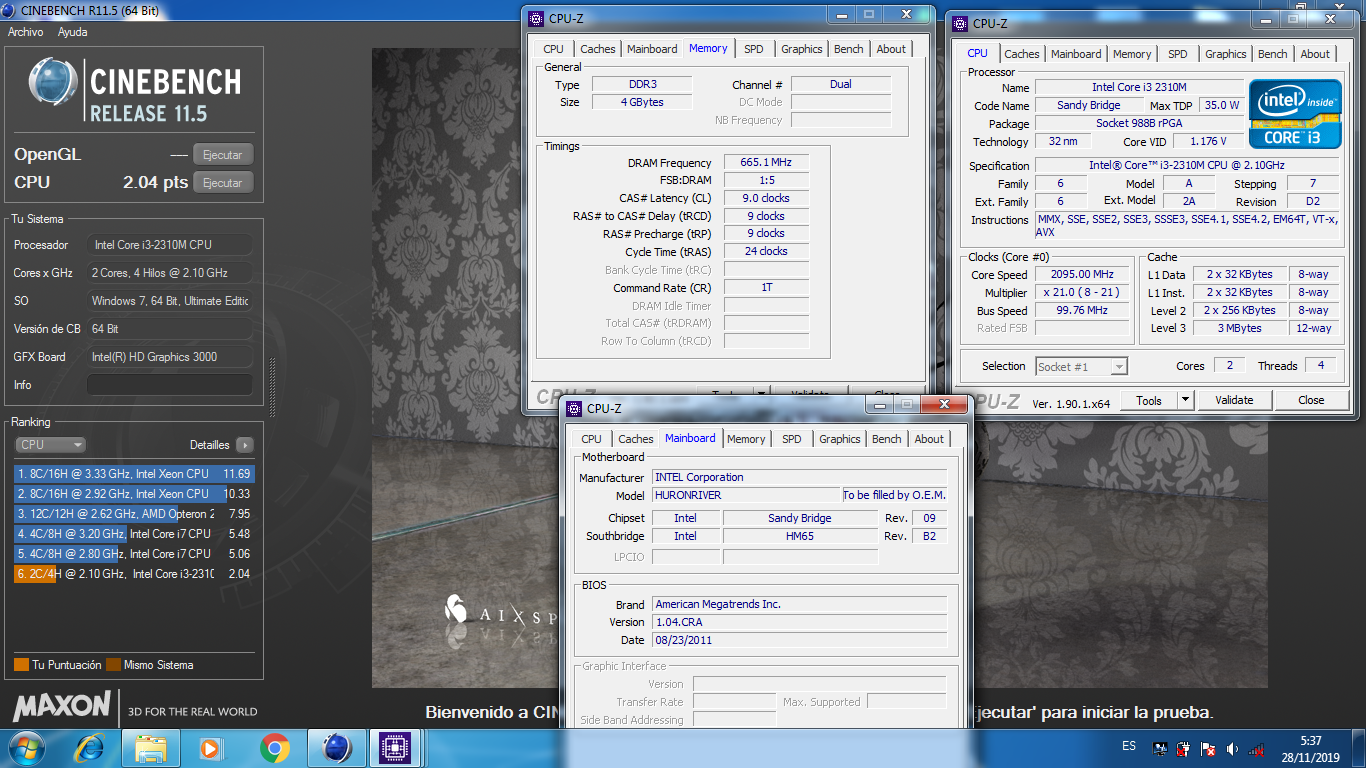Screen dimensions: 1366x768
Task: Open Windows Explorer folder taskbar icon
Action: pyautogui.click(x=151, y=748)
